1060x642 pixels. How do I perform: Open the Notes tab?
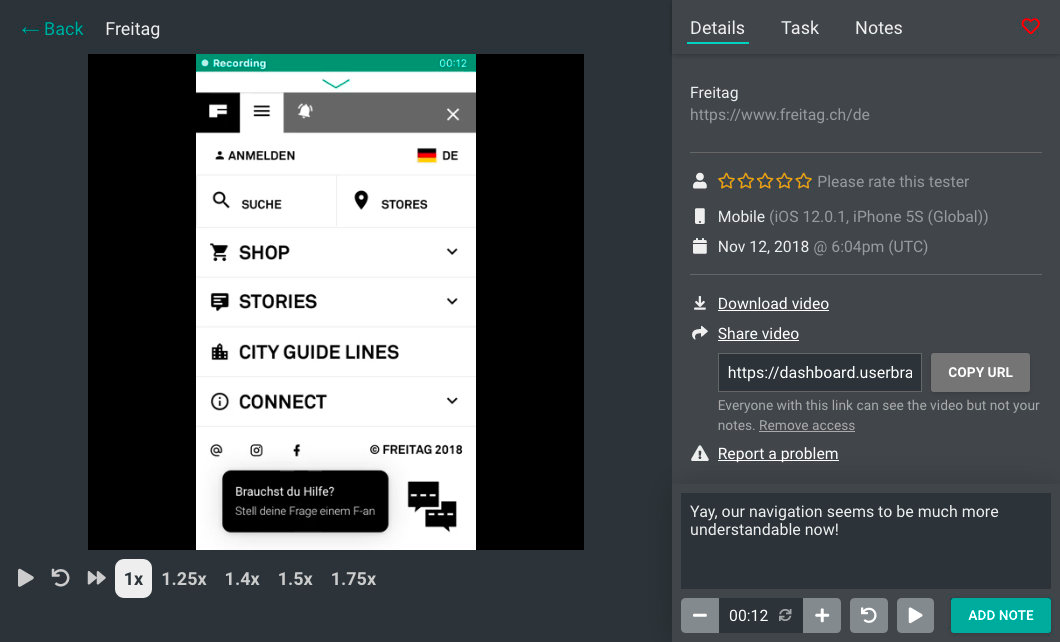click(879, 28)
